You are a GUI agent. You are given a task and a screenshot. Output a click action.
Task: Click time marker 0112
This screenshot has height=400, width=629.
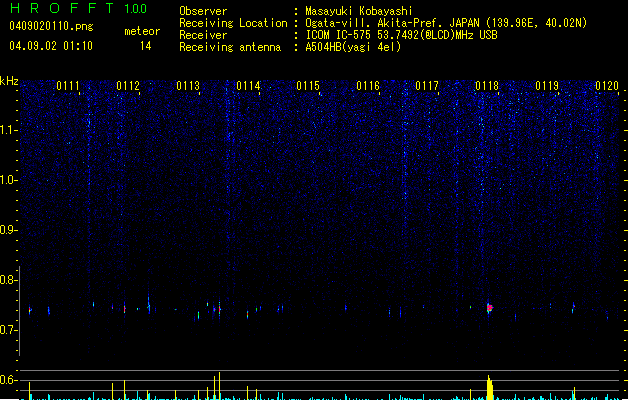128,86
